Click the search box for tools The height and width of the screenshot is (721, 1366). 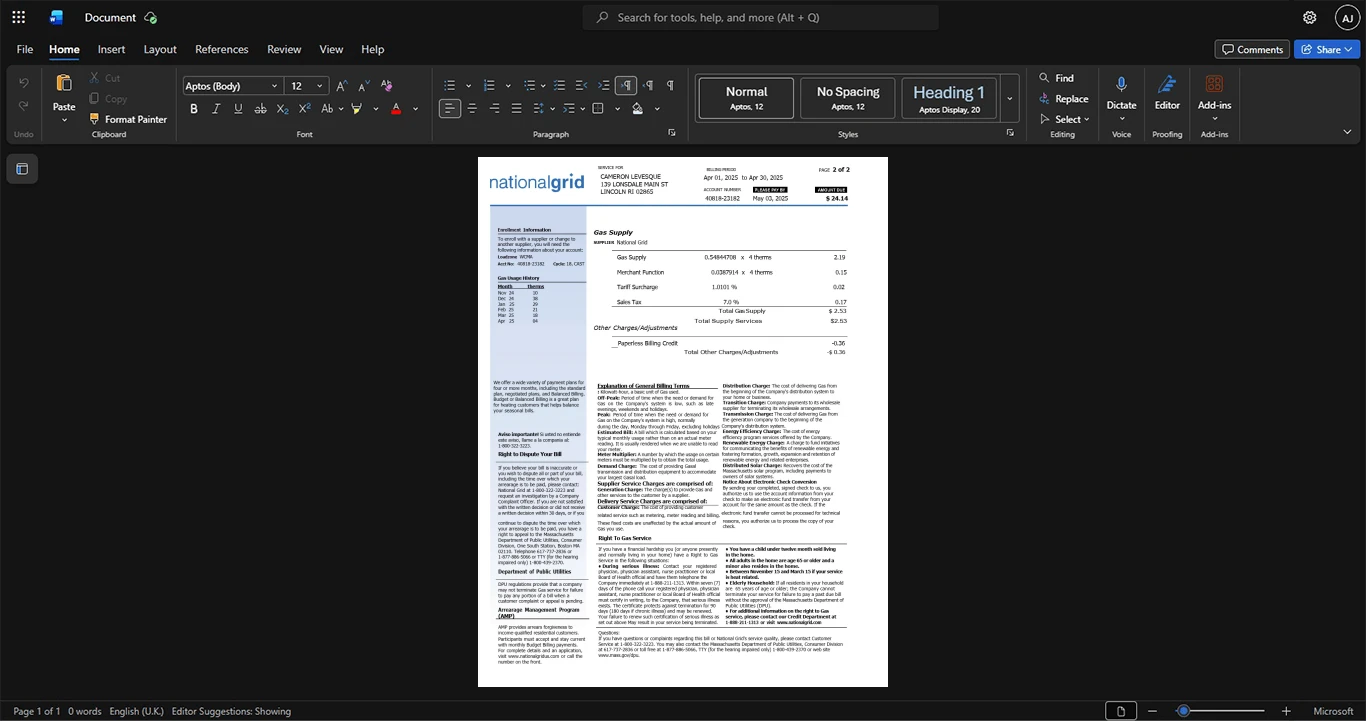[761, 17]
